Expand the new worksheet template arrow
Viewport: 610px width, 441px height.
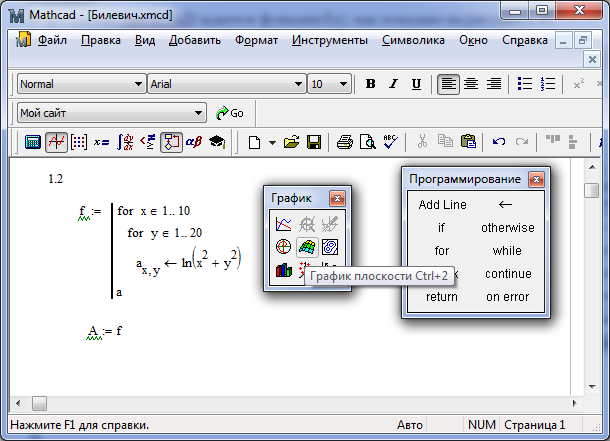click(x=272, y=143)
